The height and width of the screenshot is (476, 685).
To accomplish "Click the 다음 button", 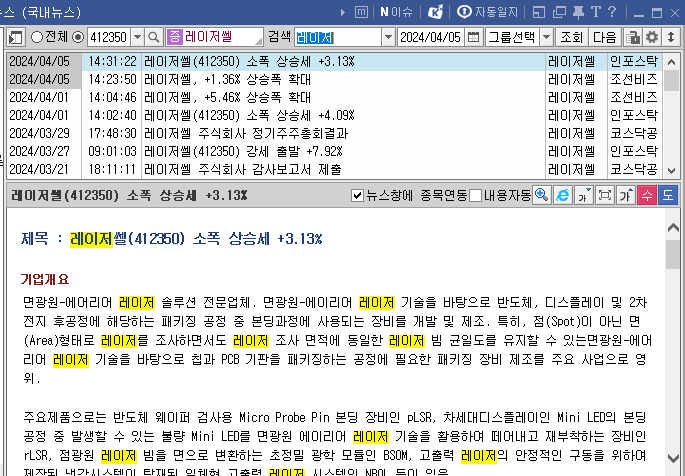I will 604,38.
